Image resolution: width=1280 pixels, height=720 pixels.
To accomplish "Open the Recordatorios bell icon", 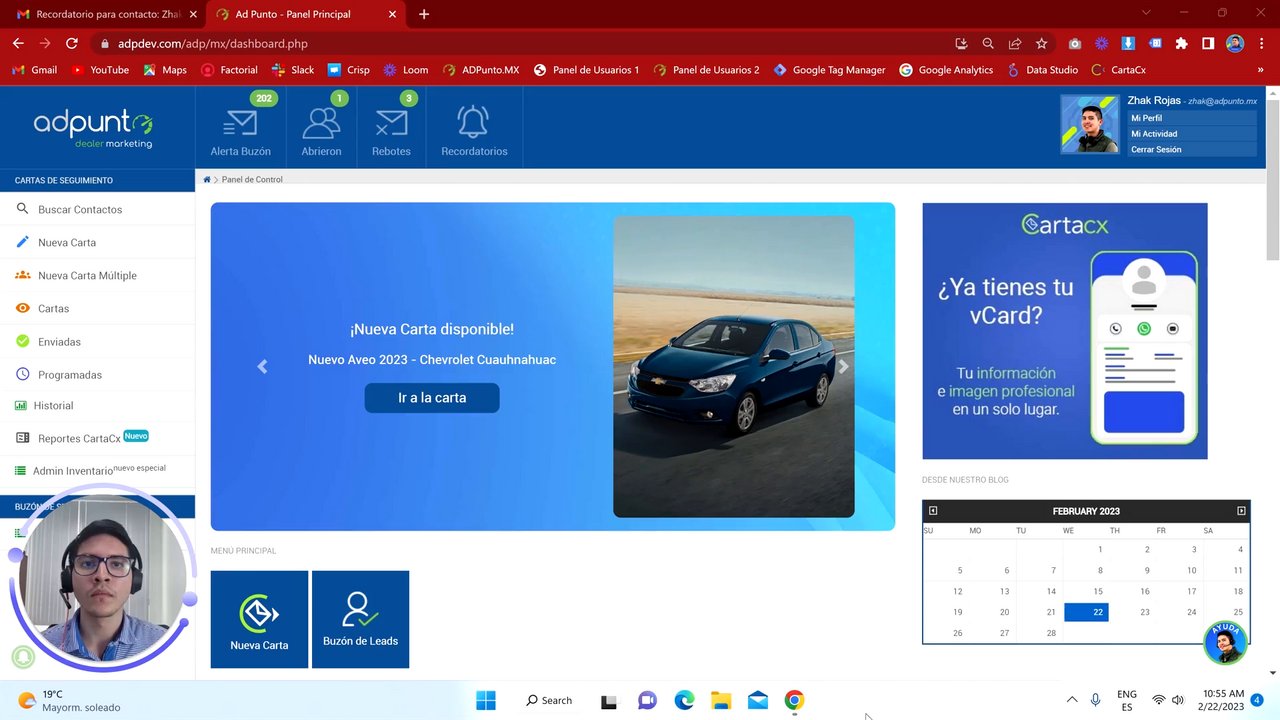I will 473,122.
